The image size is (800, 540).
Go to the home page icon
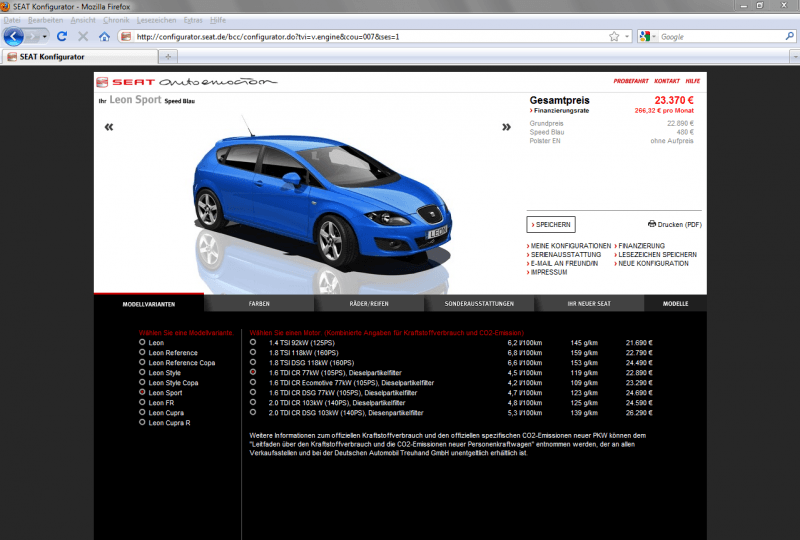pyautogui.click(x=104, y=36)
